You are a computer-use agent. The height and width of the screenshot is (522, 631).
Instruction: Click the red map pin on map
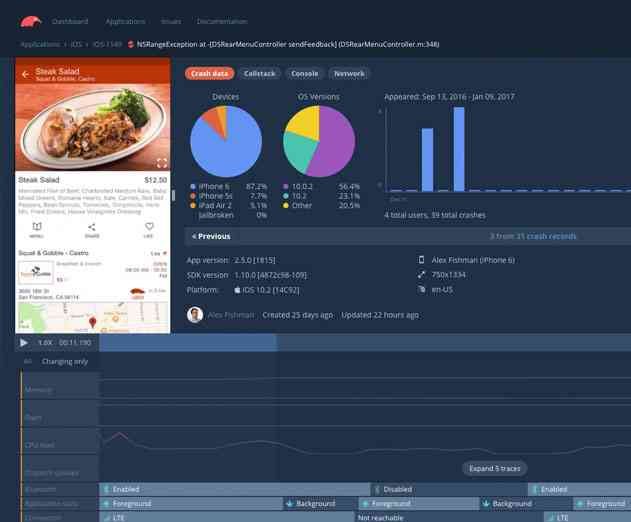click(x=93, y=322)
